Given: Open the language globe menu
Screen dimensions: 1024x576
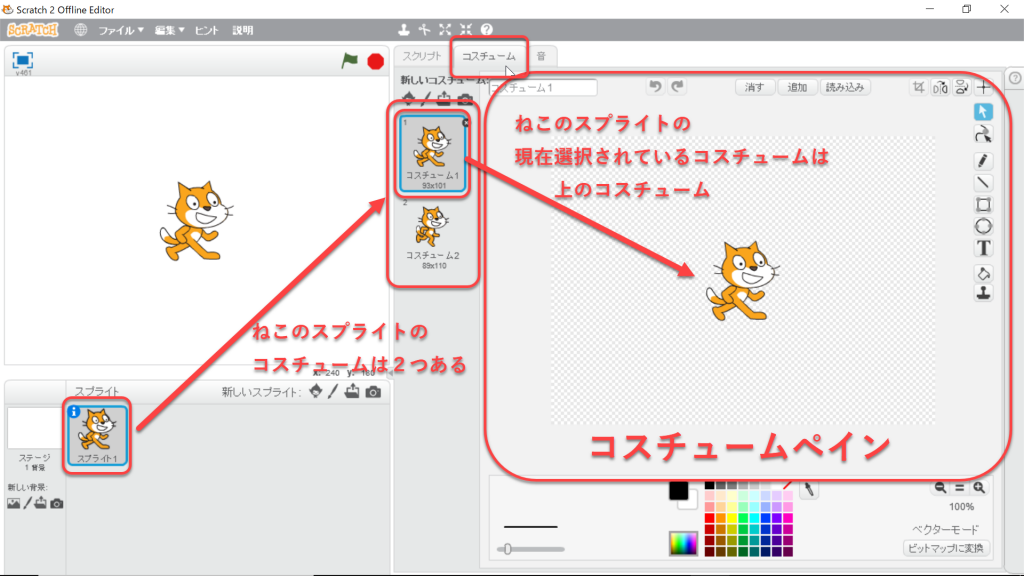Looking at the screenshot, I should coord(80,30).
